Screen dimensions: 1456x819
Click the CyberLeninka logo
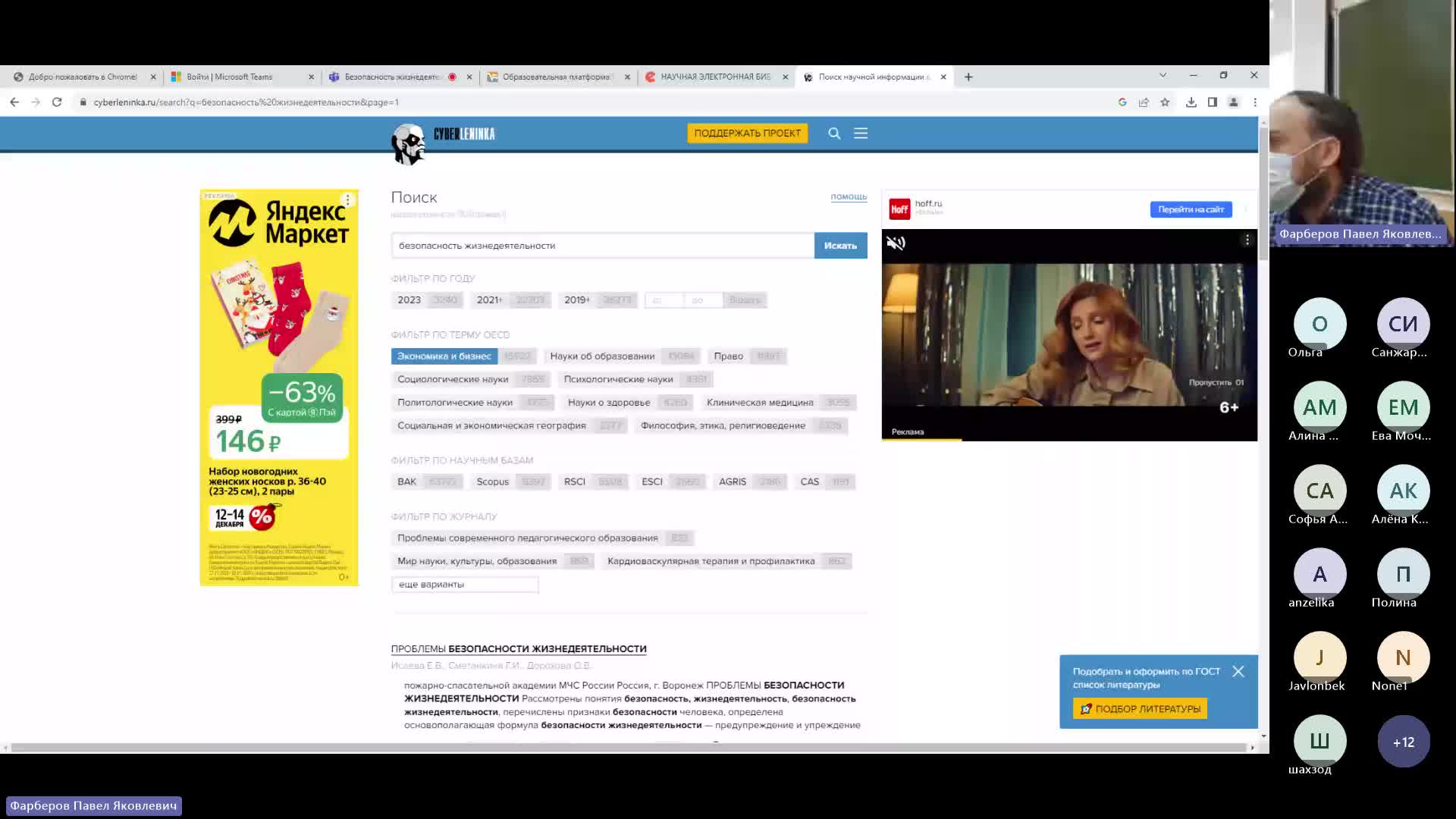tap(443, 143)
